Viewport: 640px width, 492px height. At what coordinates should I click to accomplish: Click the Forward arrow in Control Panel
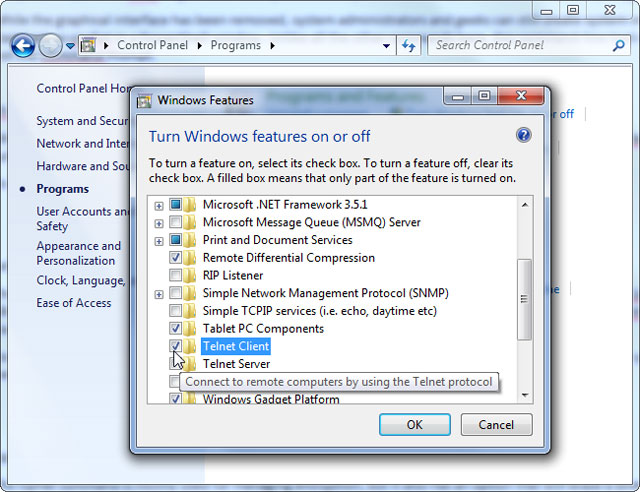point(50,45)
